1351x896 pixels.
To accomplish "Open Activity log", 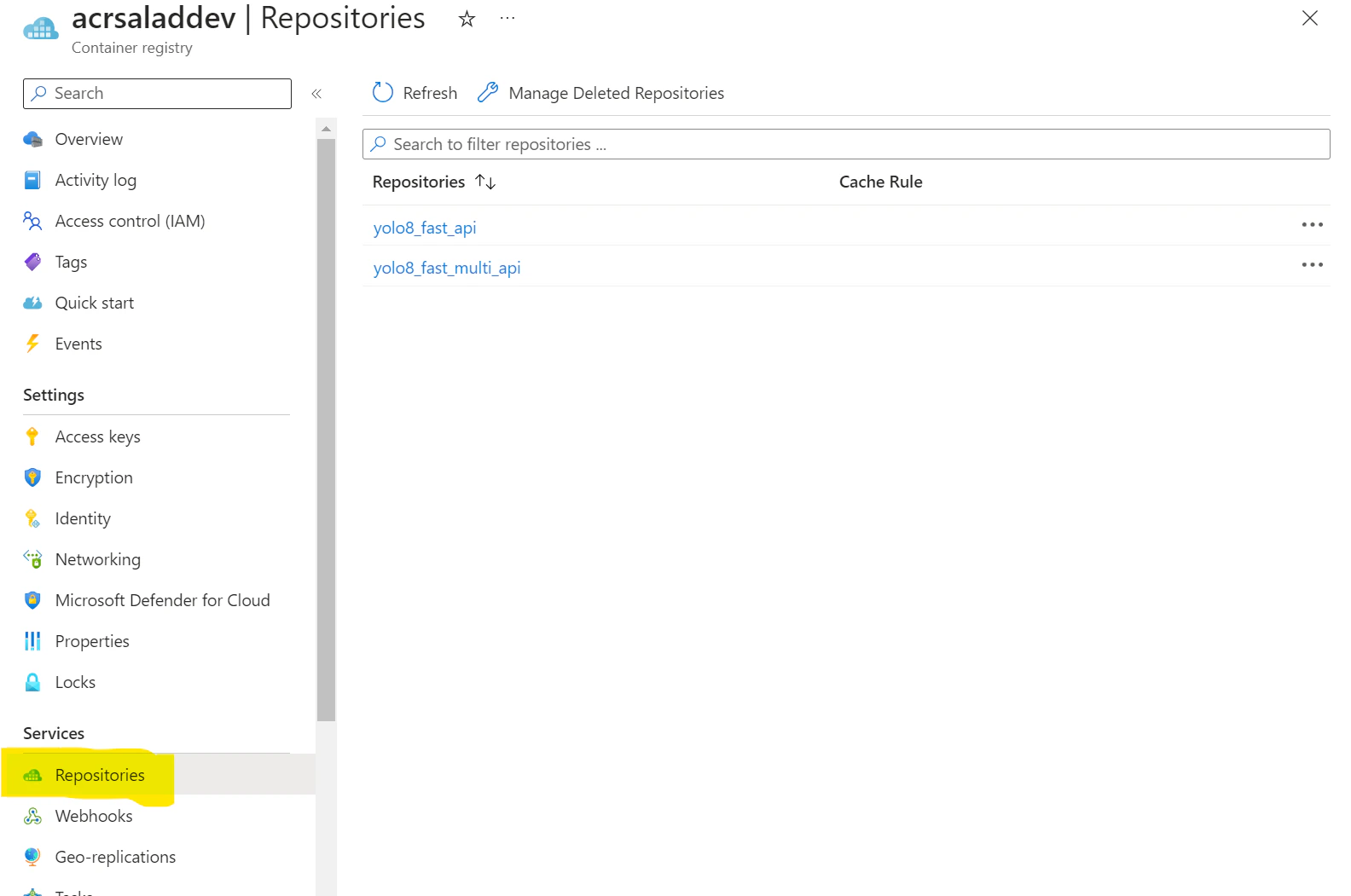I will pos(96,180).
